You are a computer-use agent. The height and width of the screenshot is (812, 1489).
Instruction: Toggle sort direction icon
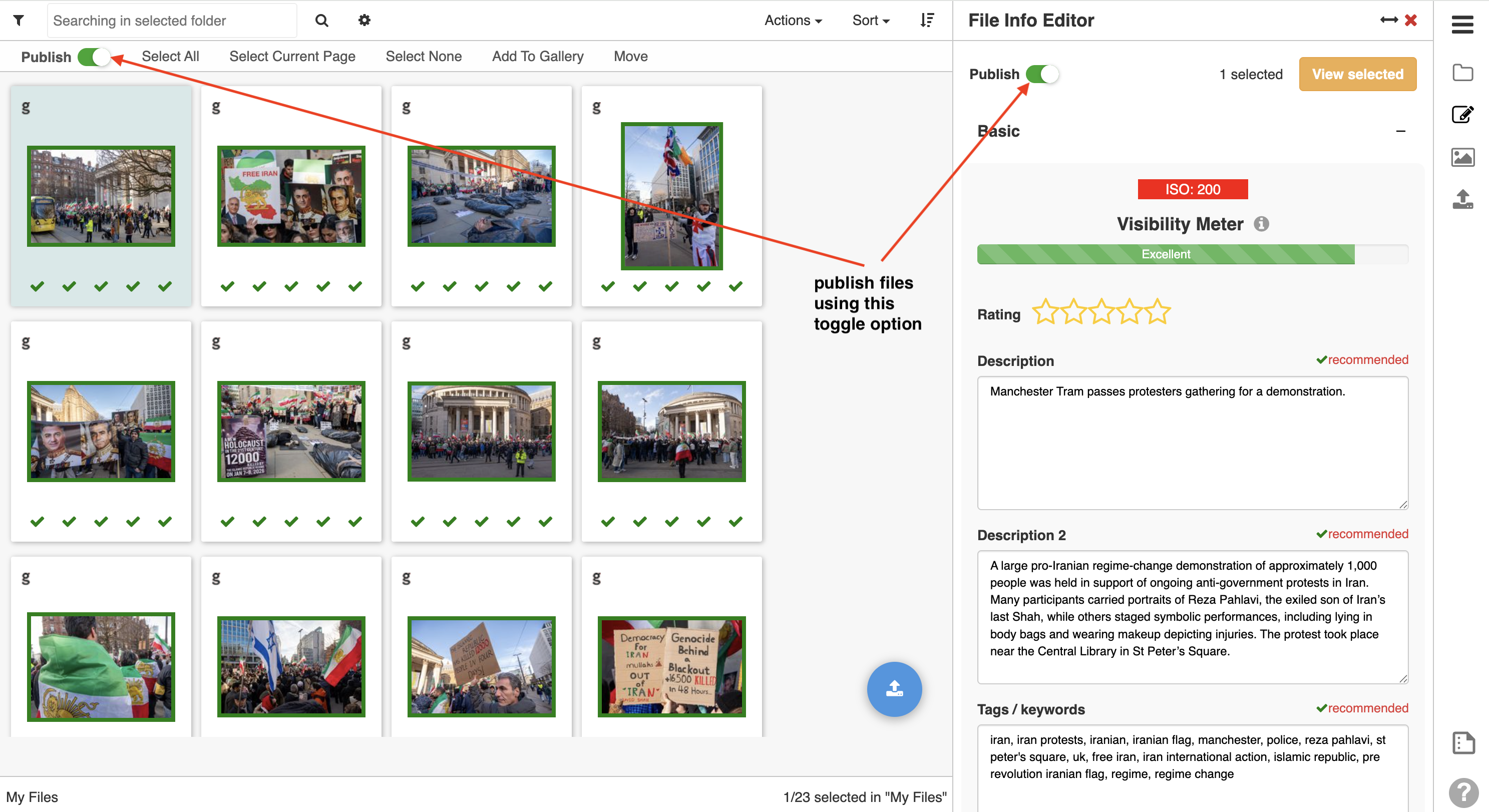(927, 20)
